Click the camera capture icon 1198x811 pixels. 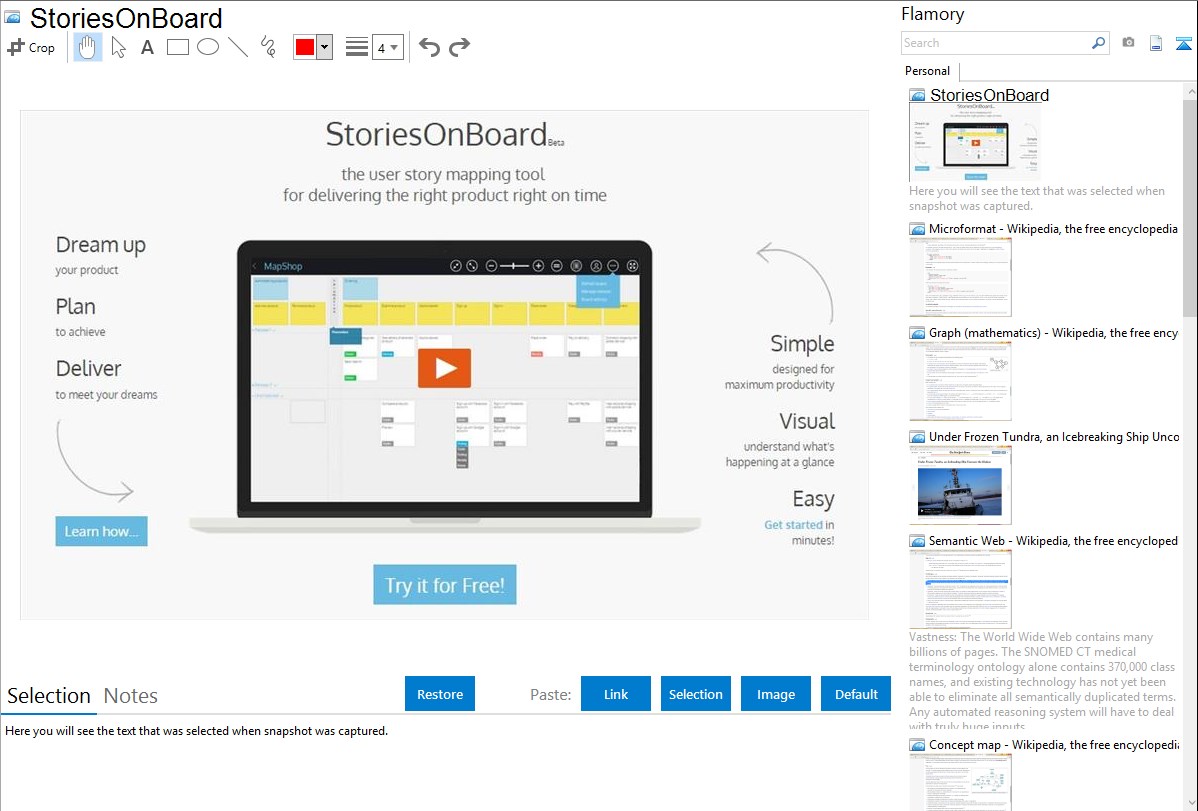click(x=1128, y=43)
